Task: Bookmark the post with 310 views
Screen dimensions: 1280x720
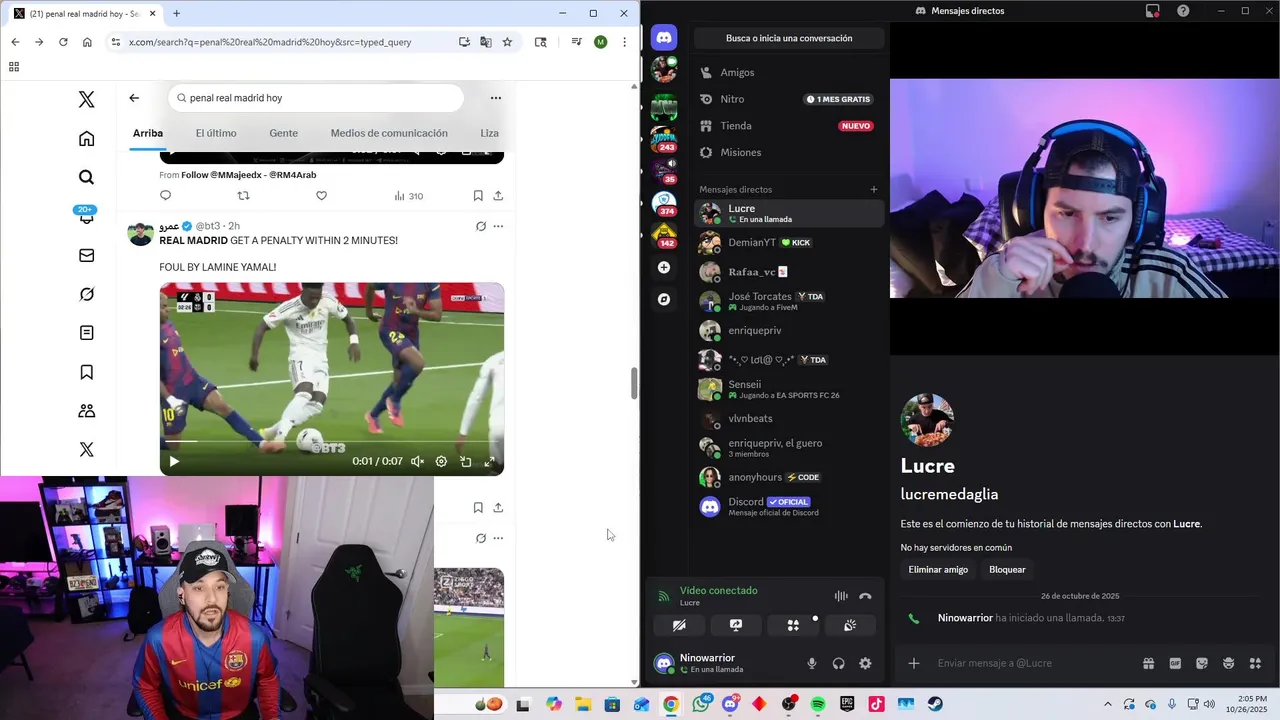Action: pyautogui.click(x=478, y=196)
